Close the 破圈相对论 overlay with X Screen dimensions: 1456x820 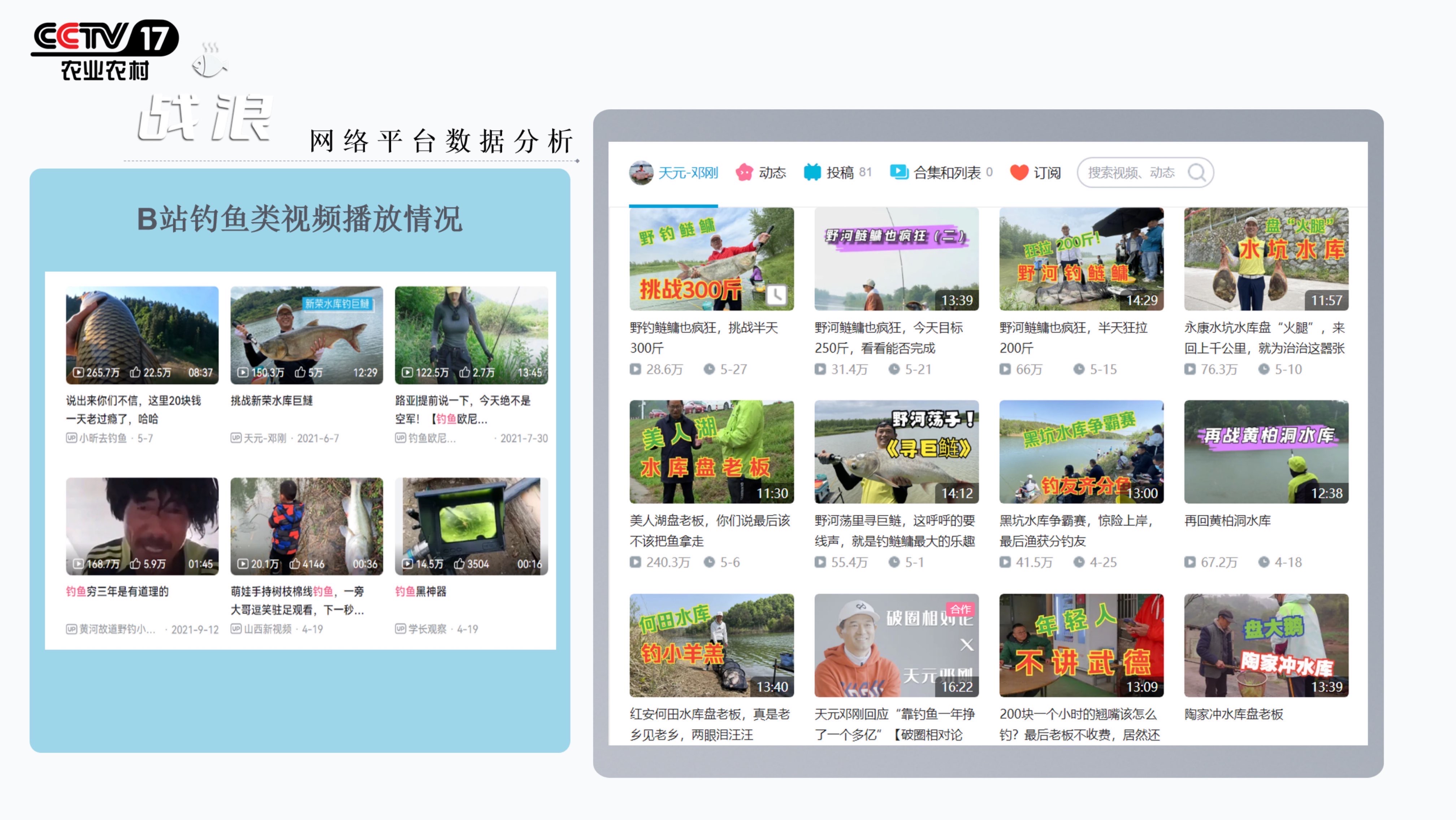[967, 645]
